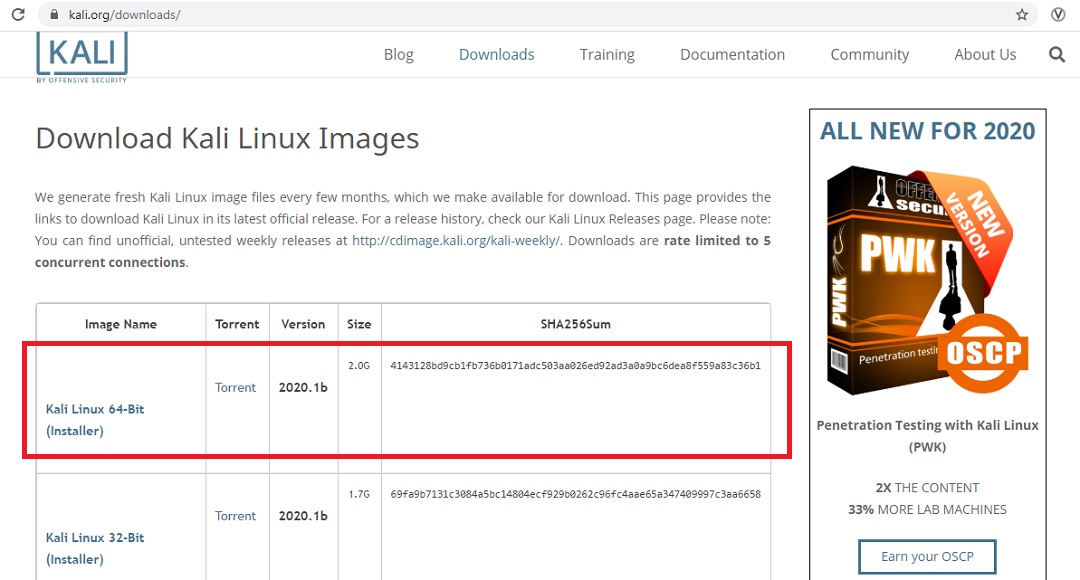Bookmark this page with the star icon
Screen dimensions: 1080x580
(1022, 14)
